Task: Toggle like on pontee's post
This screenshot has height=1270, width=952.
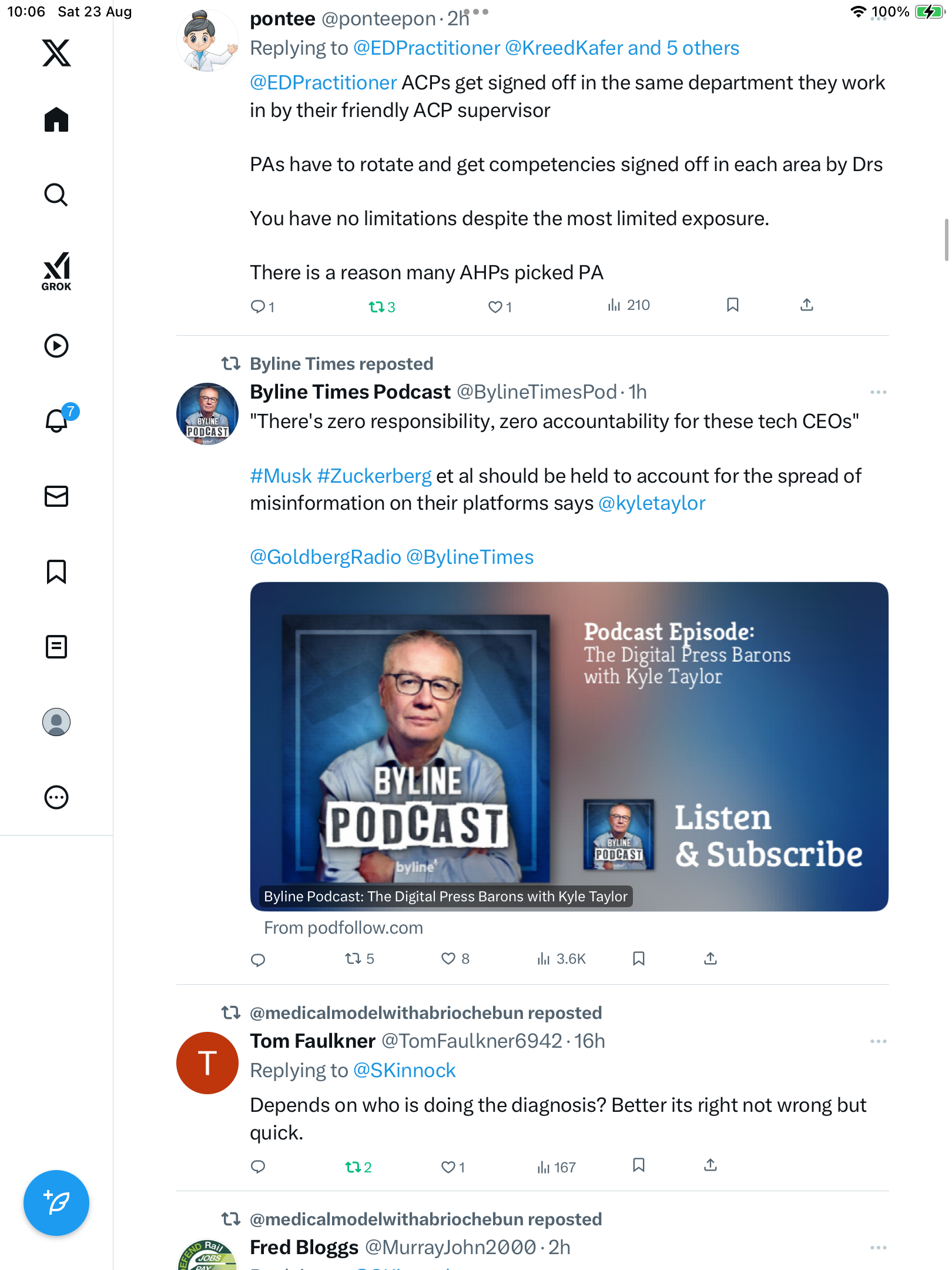Action: 495,306
